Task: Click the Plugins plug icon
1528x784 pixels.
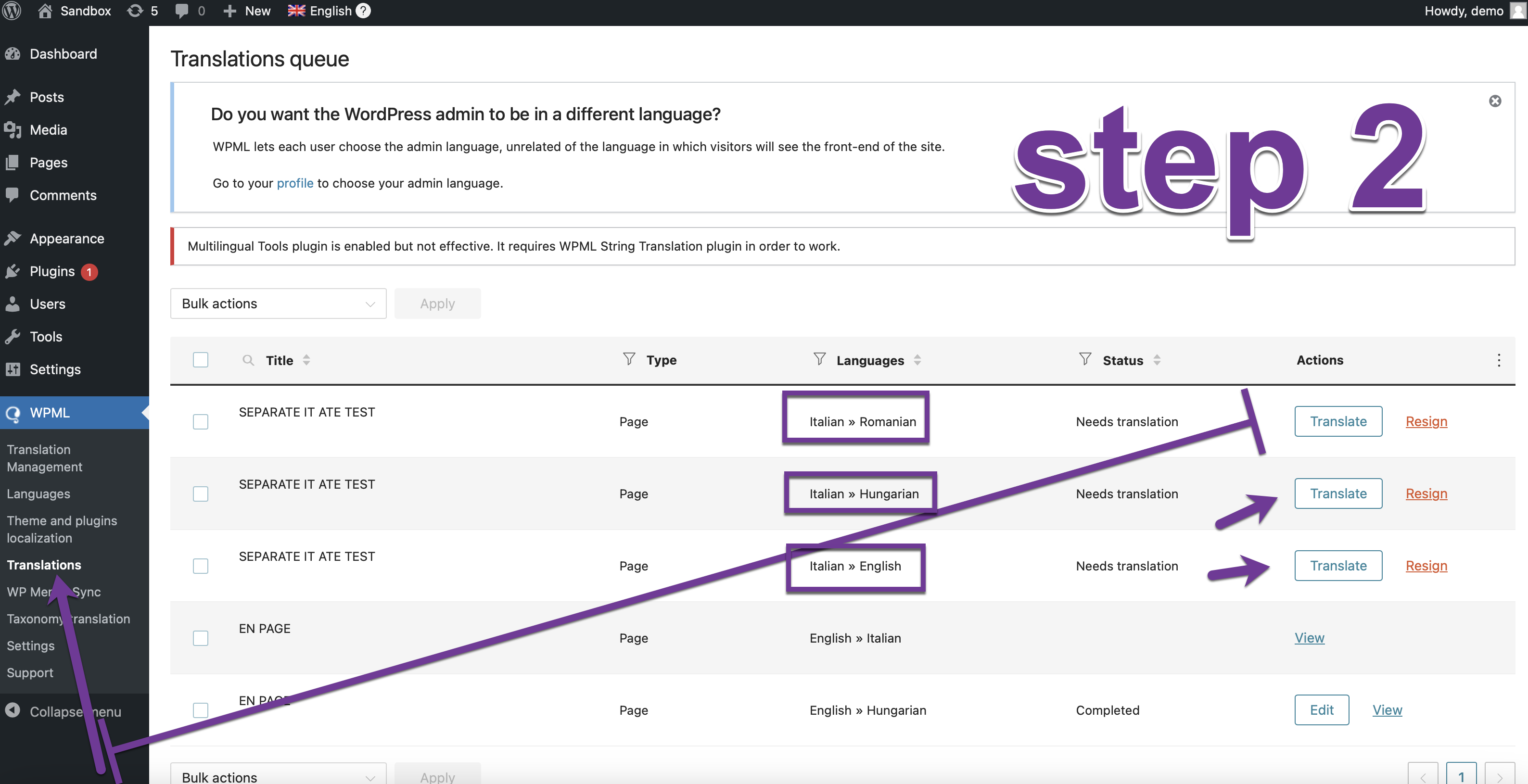Action: (x=13, y=271)
